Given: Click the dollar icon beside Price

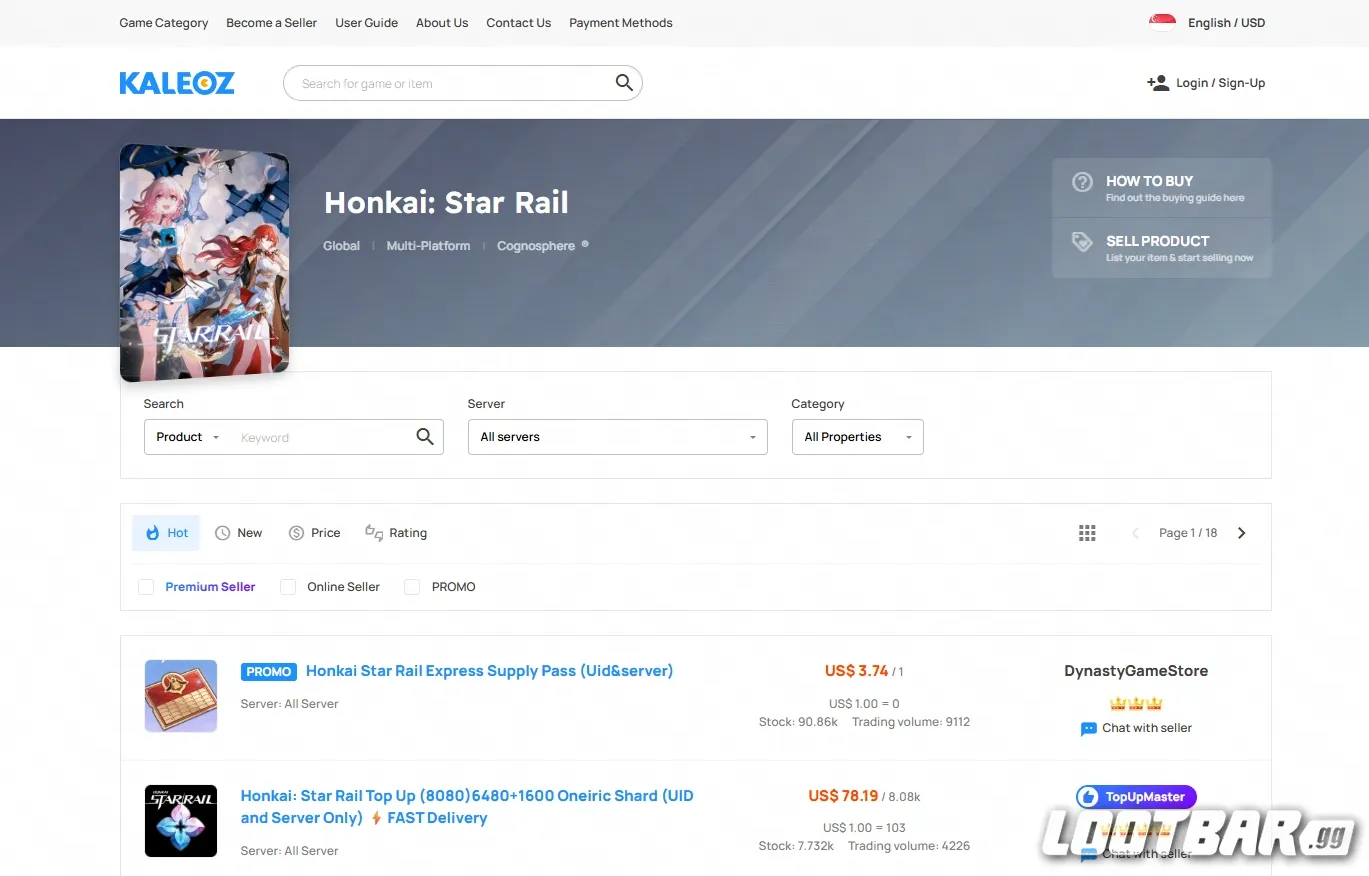Looking at the screenshot, I should tap(295, 532).
